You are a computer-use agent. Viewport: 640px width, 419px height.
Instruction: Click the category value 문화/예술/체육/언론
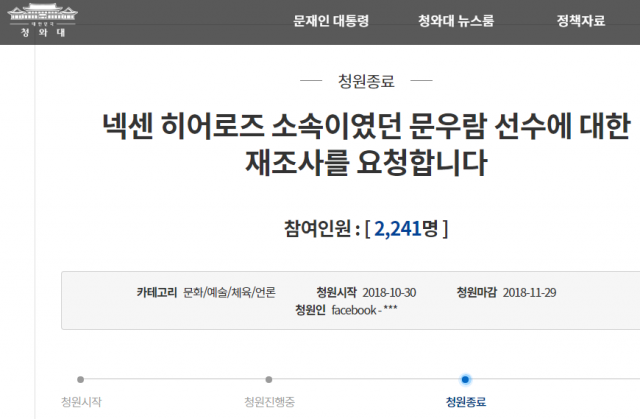[x=229, y=293]
